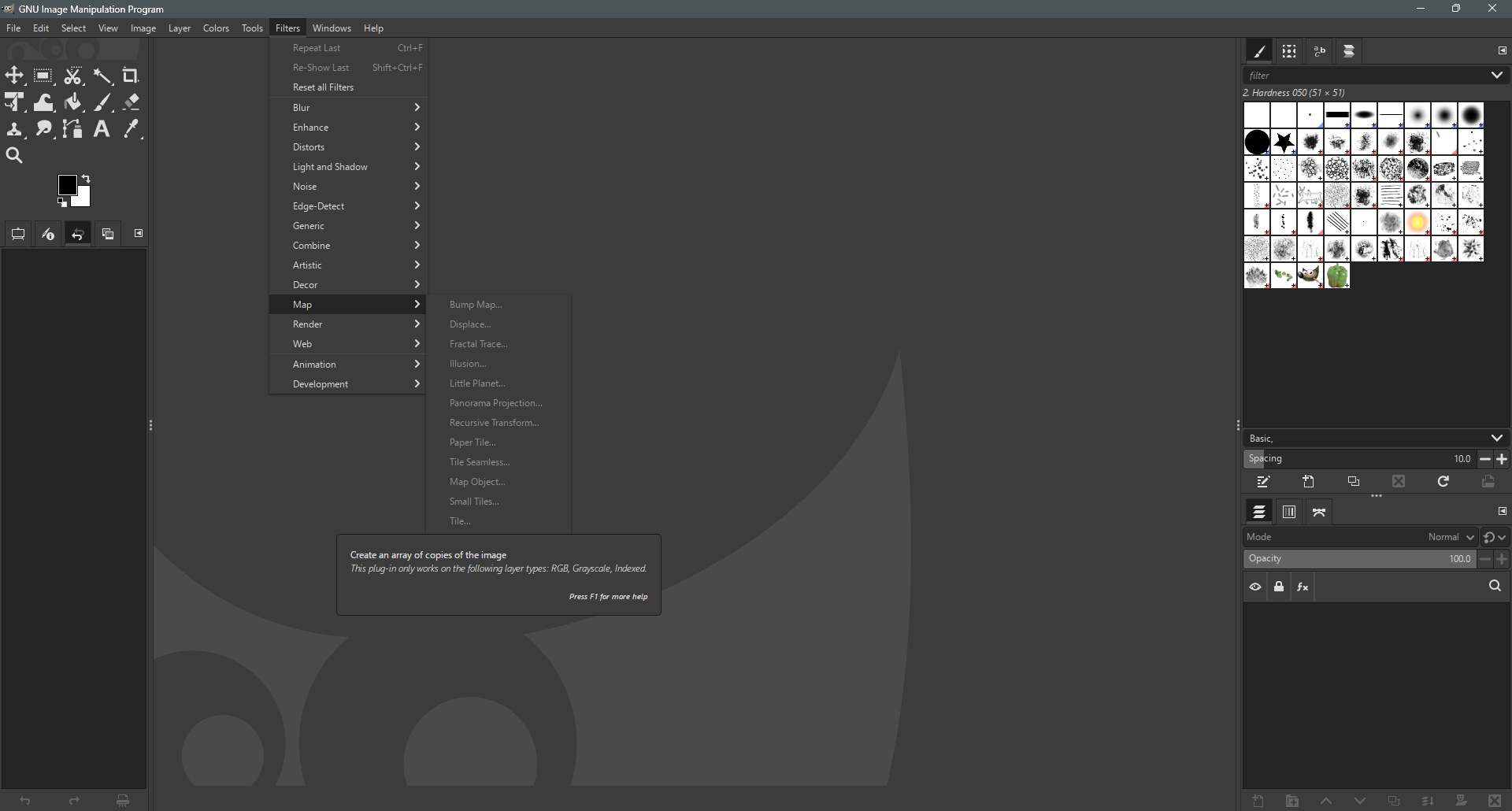1512x811 pixels.
Task: Select the Paths tool
Action: point(73,129)
